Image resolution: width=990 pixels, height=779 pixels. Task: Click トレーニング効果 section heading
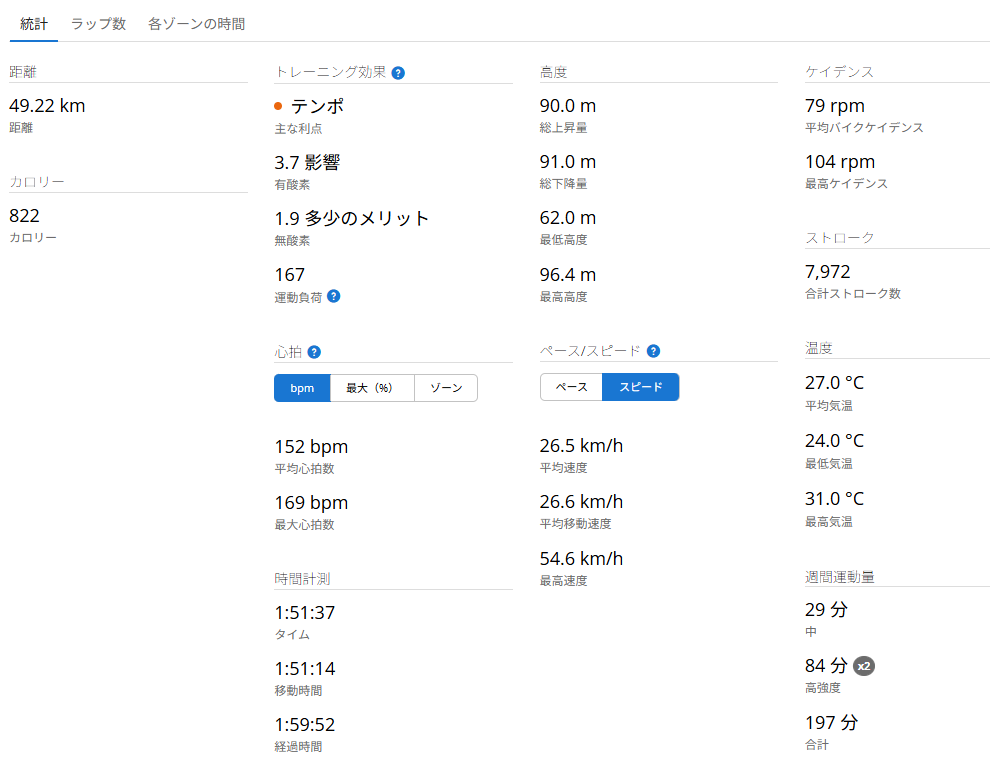click(x=330, y=73)
